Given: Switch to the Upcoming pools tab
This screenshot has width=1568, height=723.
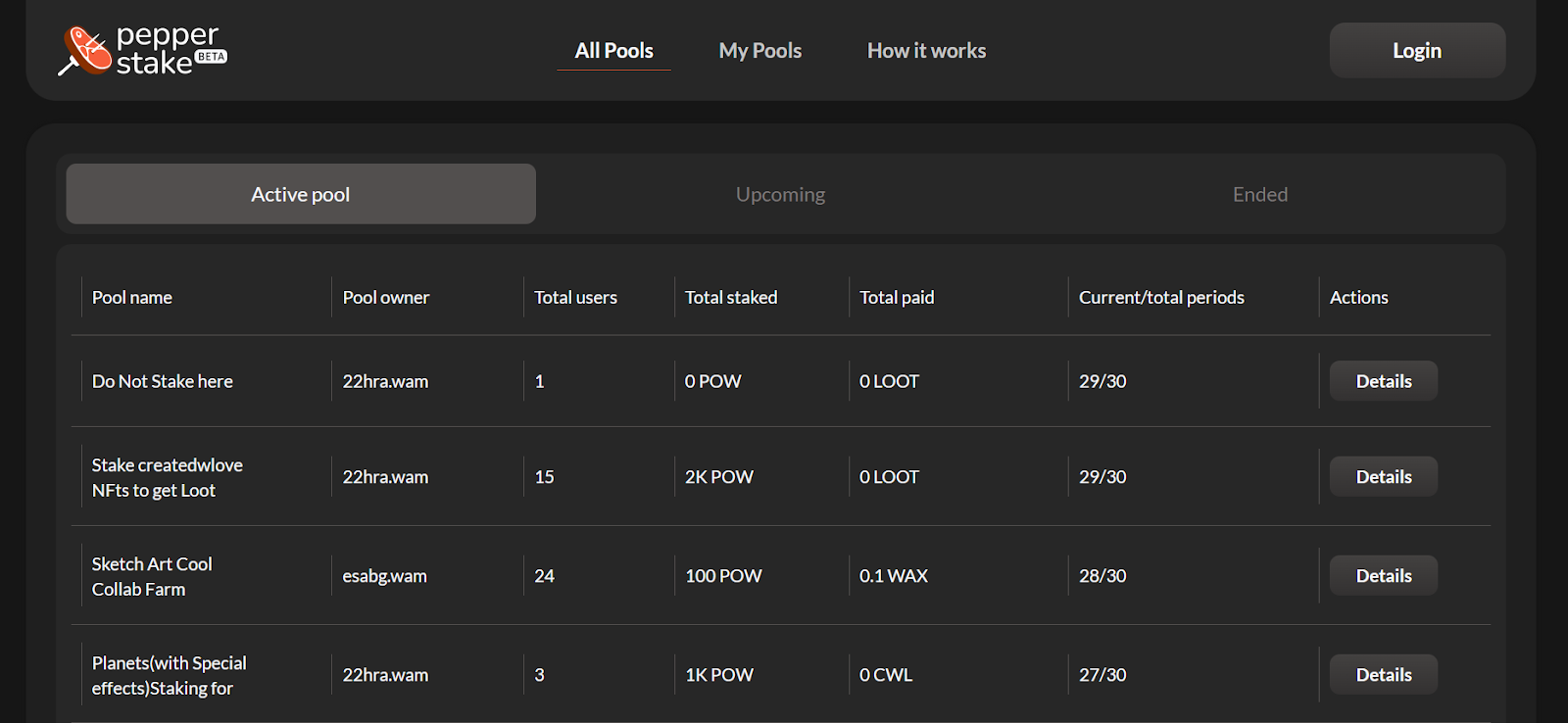Looking at the screenshot, I should click(x=780, y=194).
